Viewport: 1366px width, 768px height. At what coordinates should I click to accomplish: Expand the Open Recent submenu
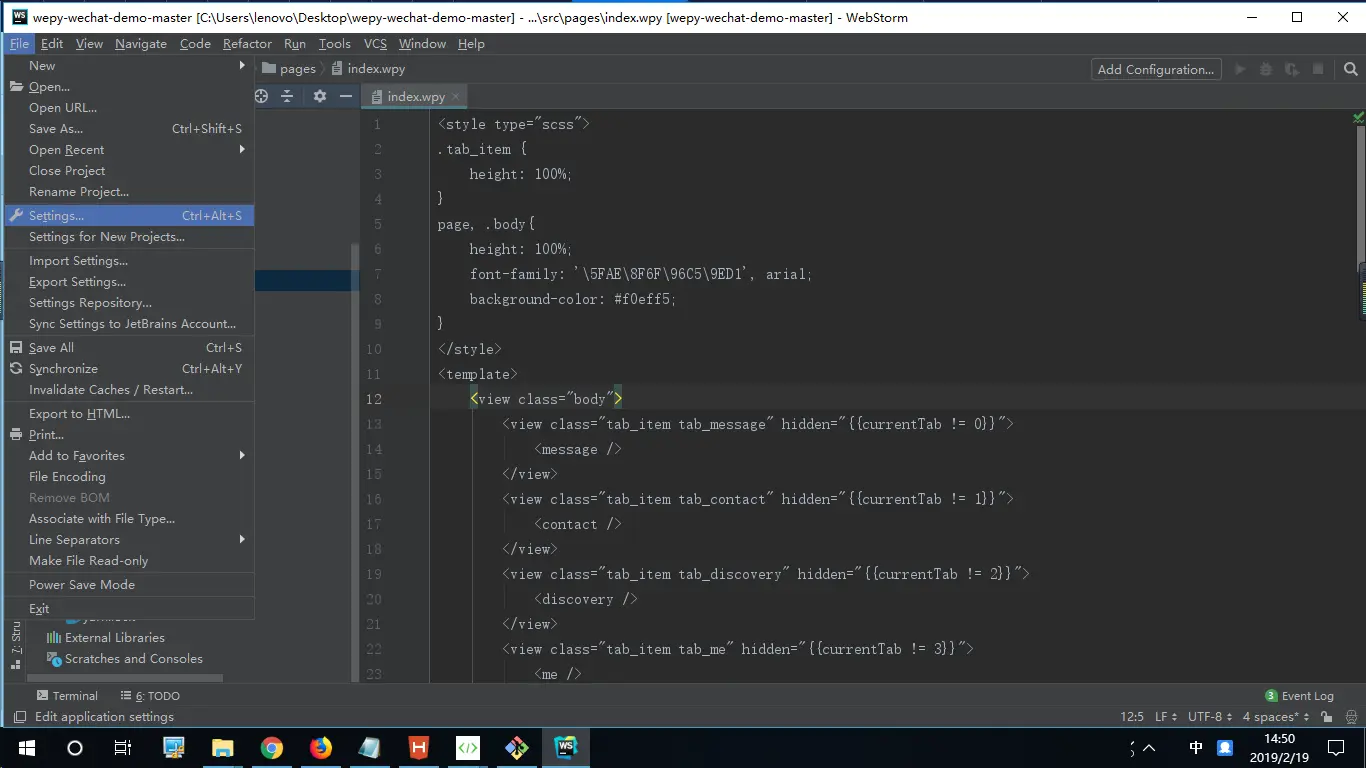pyautogui.click(x=129, y=150)
